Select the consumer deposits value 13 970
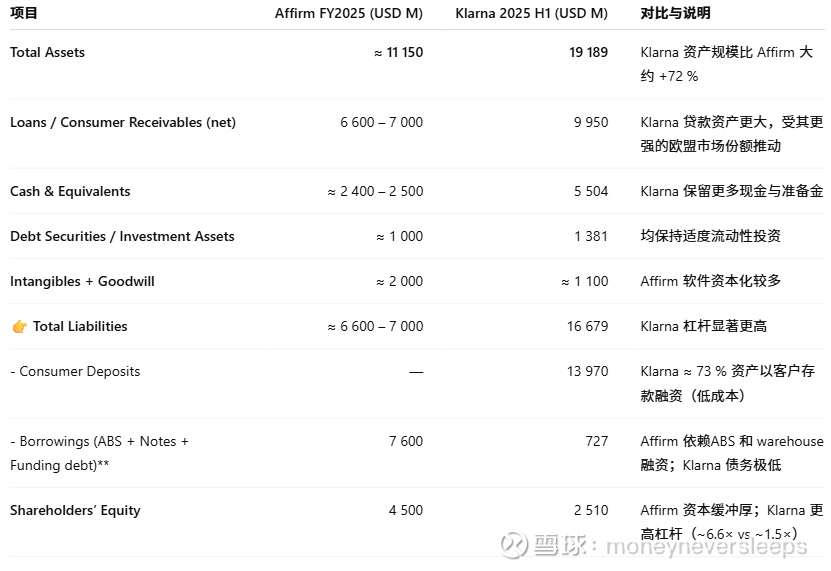This screenshot has width=831, height=571. tap(587, 371)
